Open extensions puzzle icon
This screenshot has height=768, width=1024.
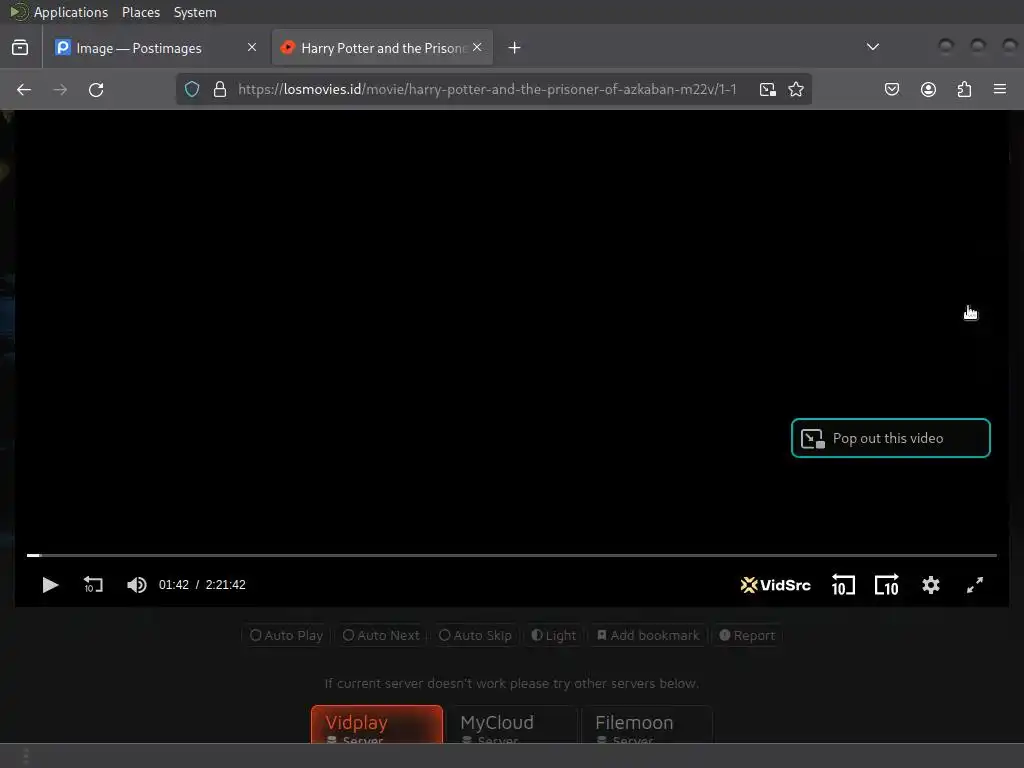click(964, 89)
